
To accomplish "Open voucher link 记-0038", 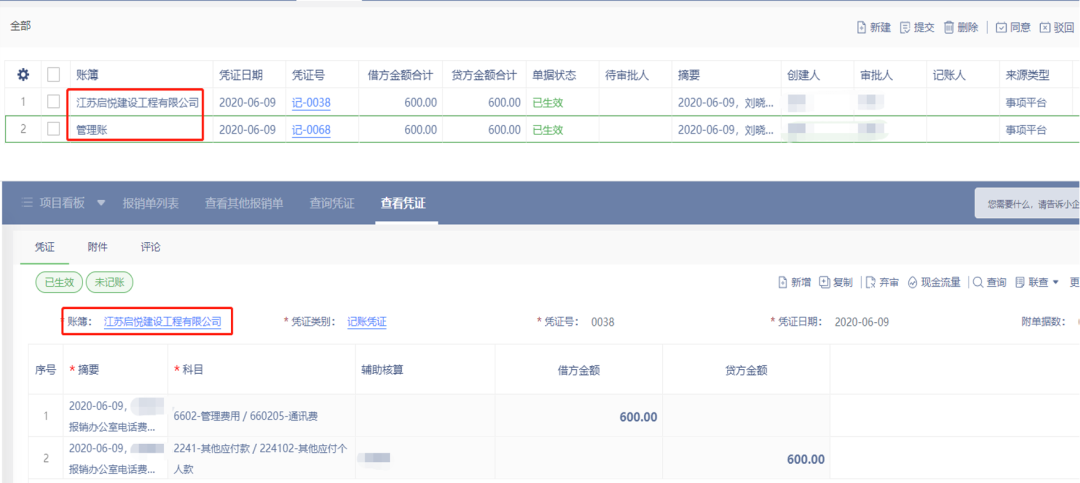I will [x=310, y=102].
